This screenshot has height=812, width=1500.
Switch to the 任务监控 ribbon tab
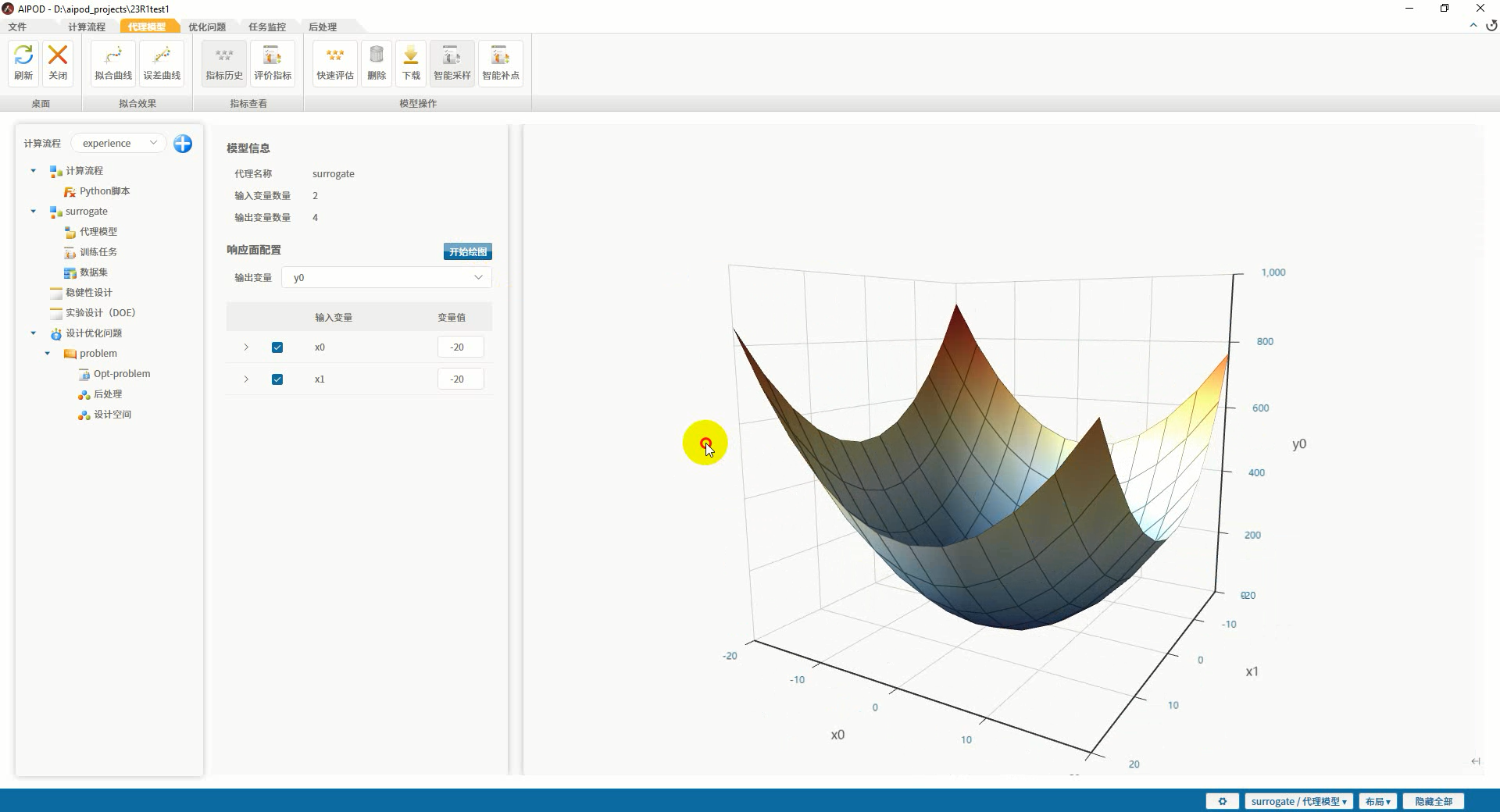click(267, 27)
